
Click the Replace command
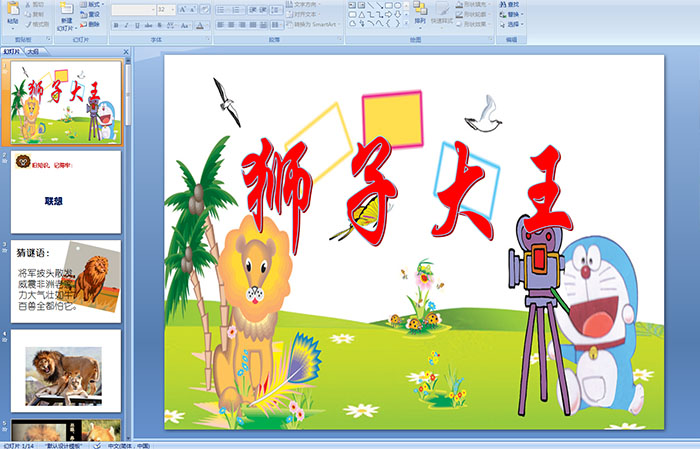(511, 14)
